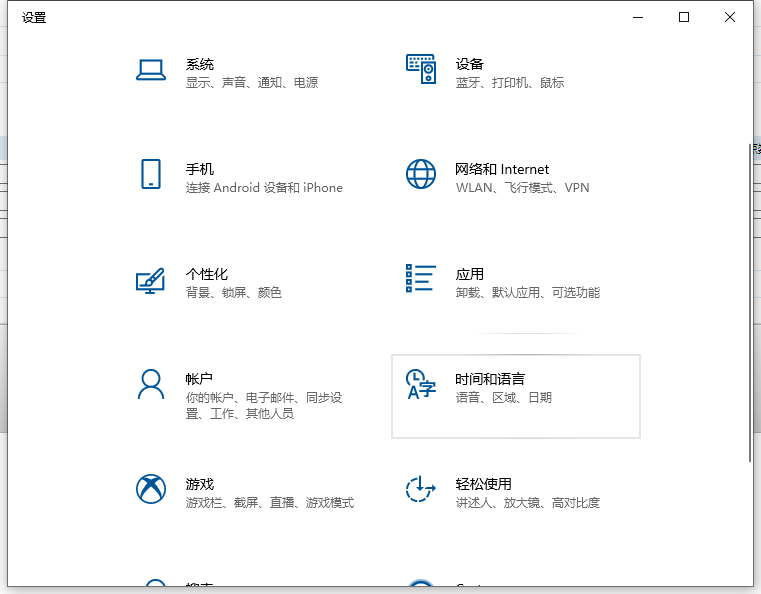Click the 手机 phone icon
Viewport: 761px width, 594px height.
(x=150, y=174)
